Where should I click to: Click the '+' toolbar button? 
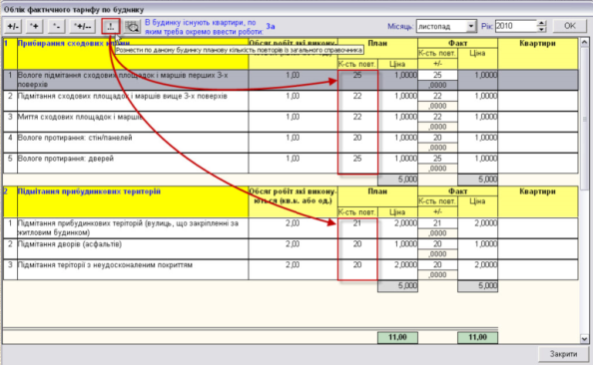tap(34, 27)
